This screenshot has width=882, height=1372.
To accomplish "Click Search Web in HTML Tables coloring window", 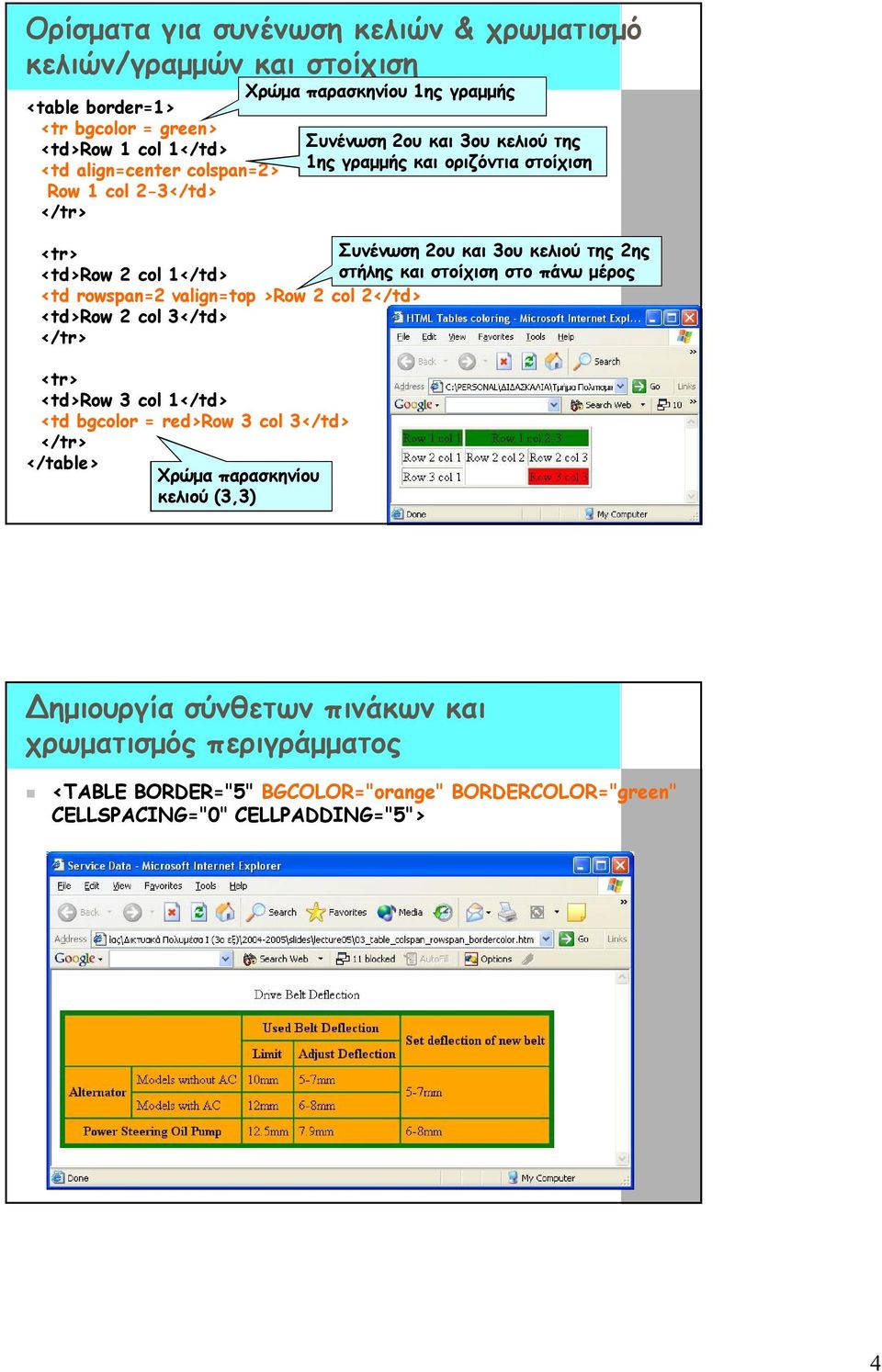I will (x=602, y=405).
